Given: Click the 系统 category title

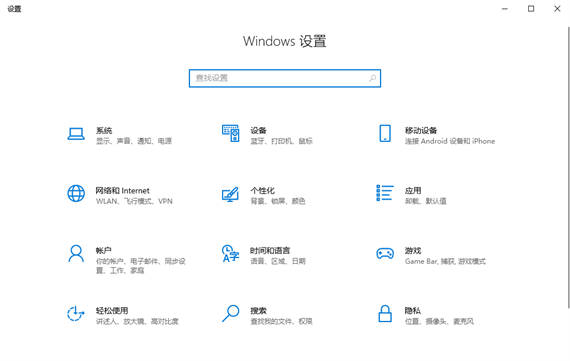Looking at the screenshot, I should pyautogui.click(x=104, y=130).
